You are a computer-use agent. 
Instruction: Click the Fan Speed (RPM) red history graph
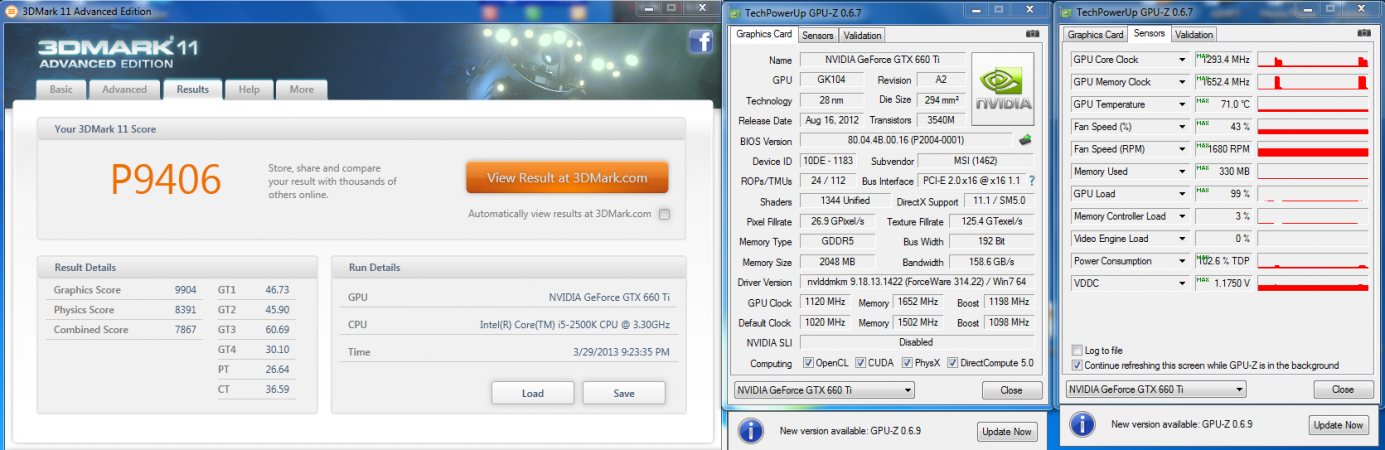point(1313,149)
